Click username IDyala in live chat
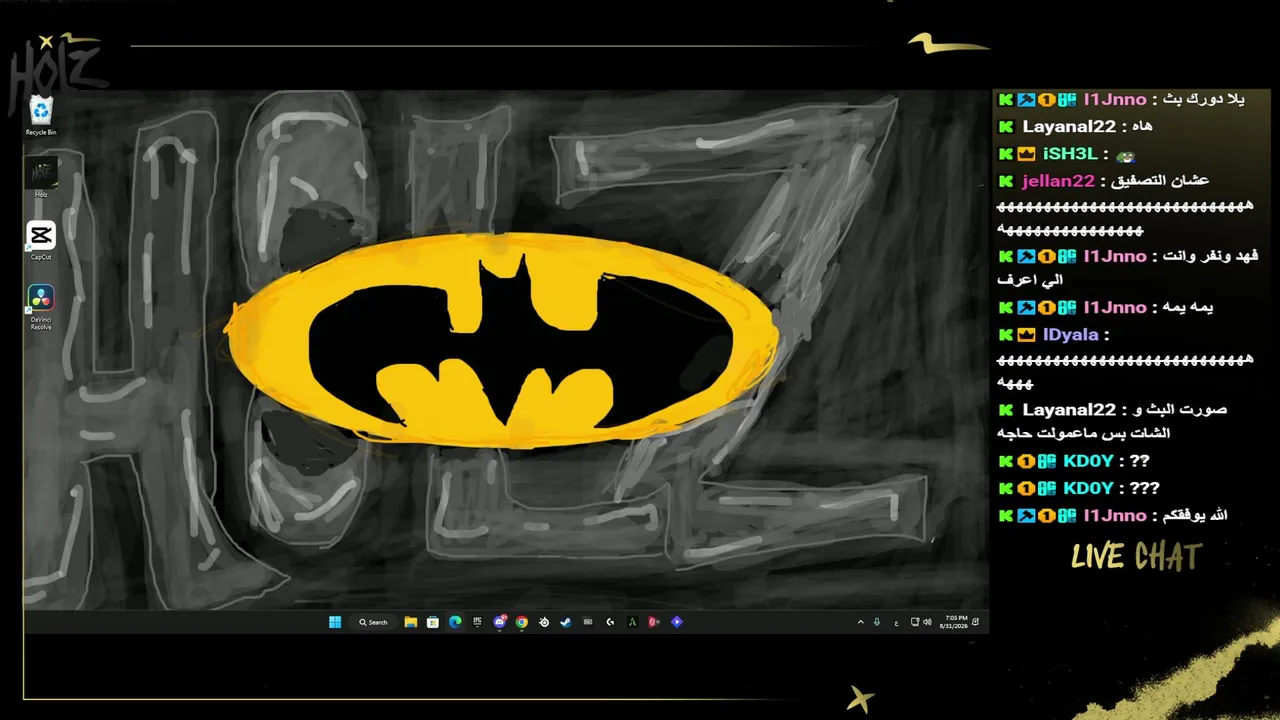The height and width of the screenshot is (720, 1280). (x=1071, y=335)
